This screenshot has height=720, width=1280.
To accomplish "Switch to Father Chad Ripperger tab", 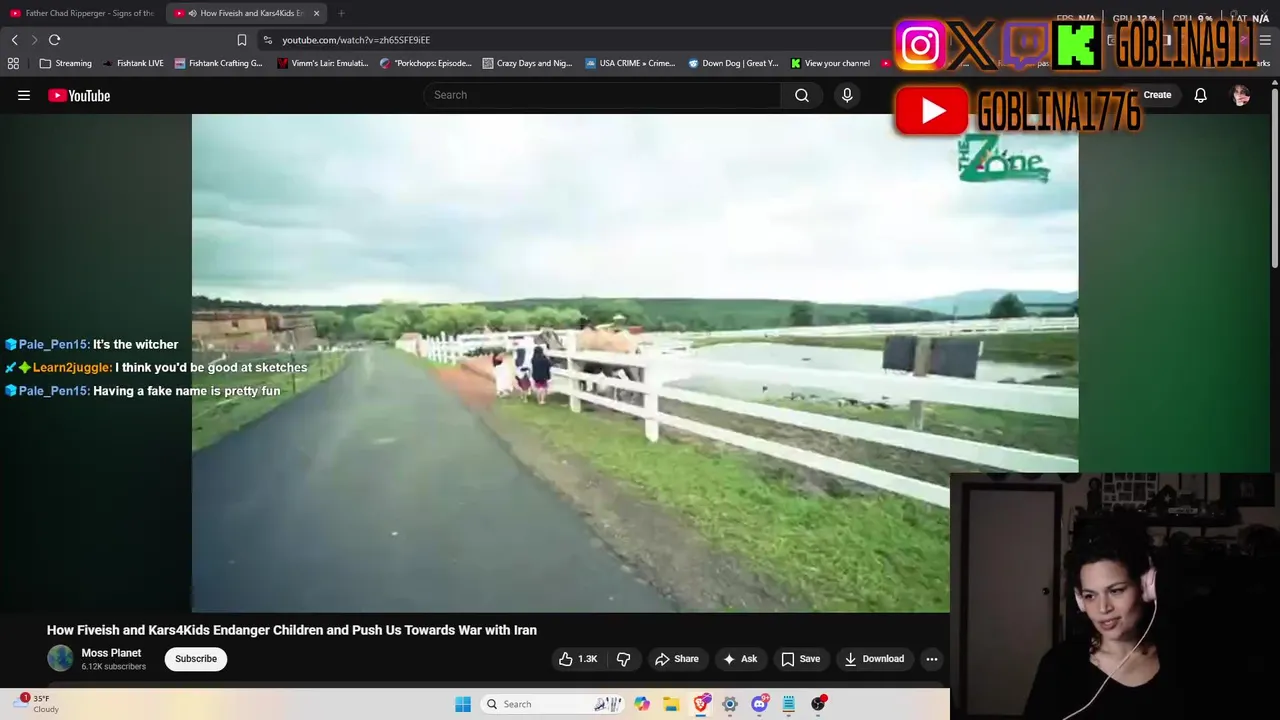I will point(81,13).
